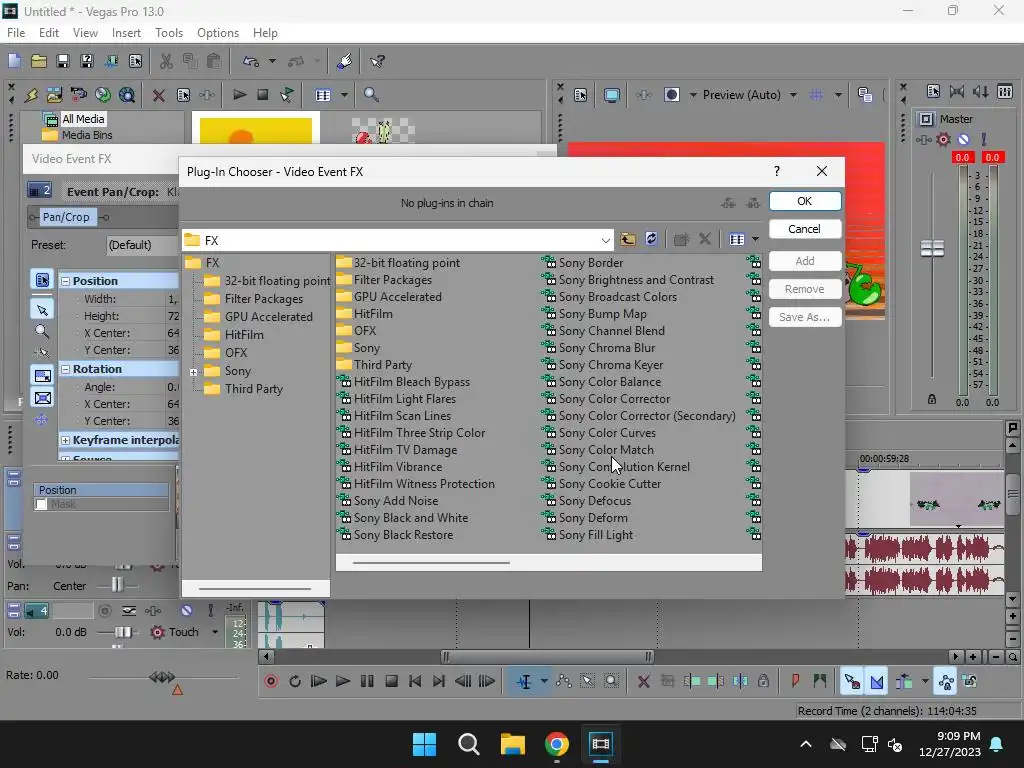Screen dimensions: 1024x768
Task: Click the Open folder icon in toolbar
Action: click(x=39, y=61)
